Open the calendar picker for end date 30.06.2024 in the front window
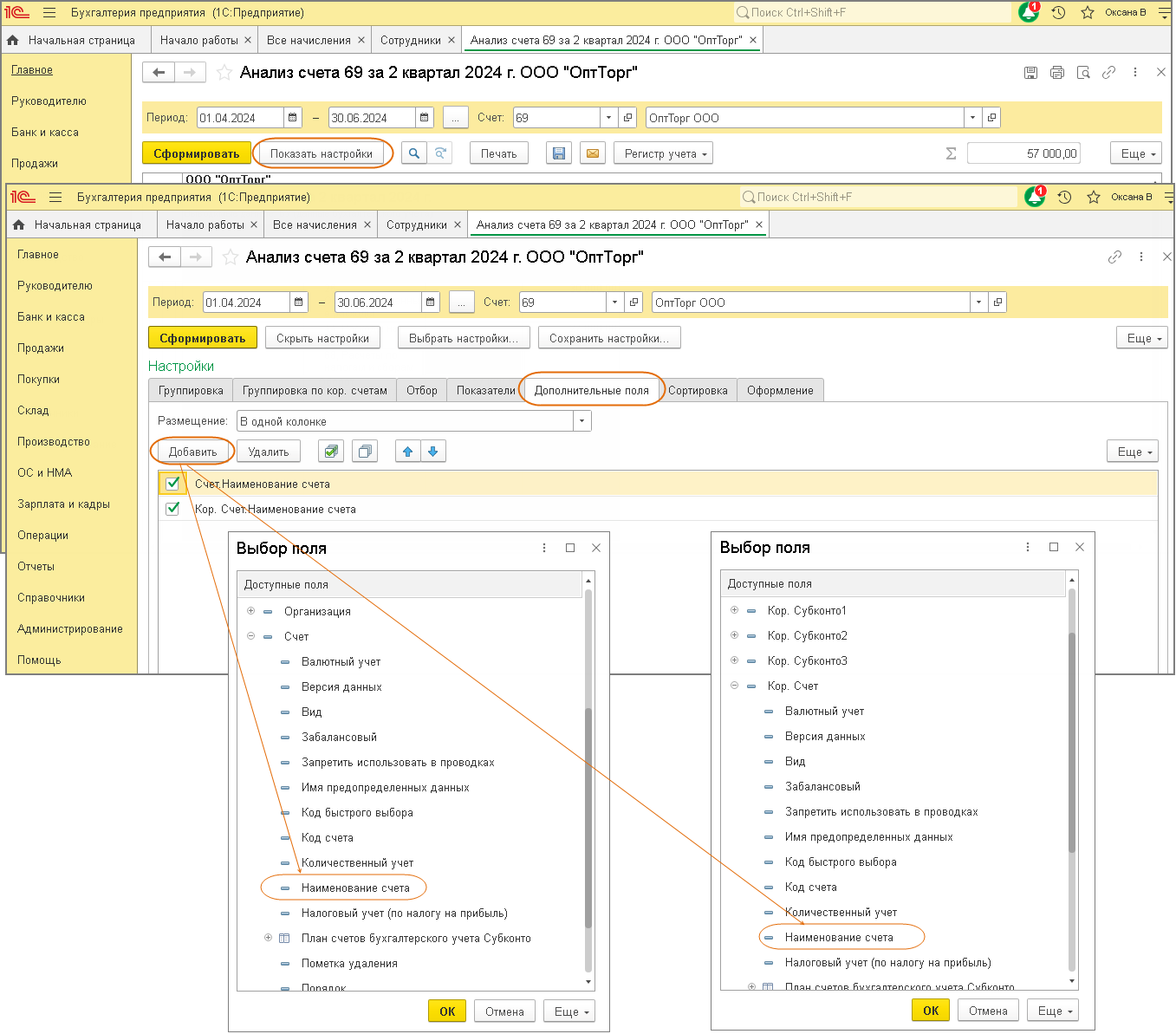 (x=431, y=302)
